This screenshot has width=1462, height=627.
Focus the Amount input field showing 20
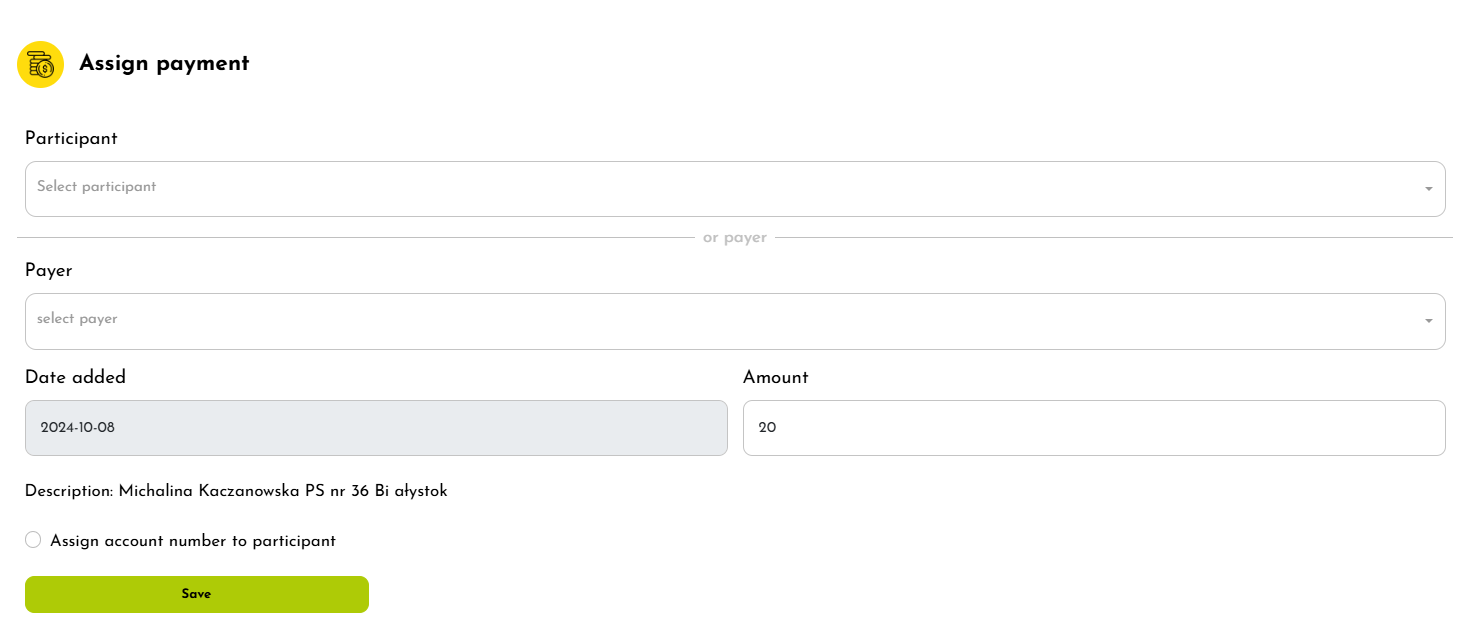pos(1093,428)
